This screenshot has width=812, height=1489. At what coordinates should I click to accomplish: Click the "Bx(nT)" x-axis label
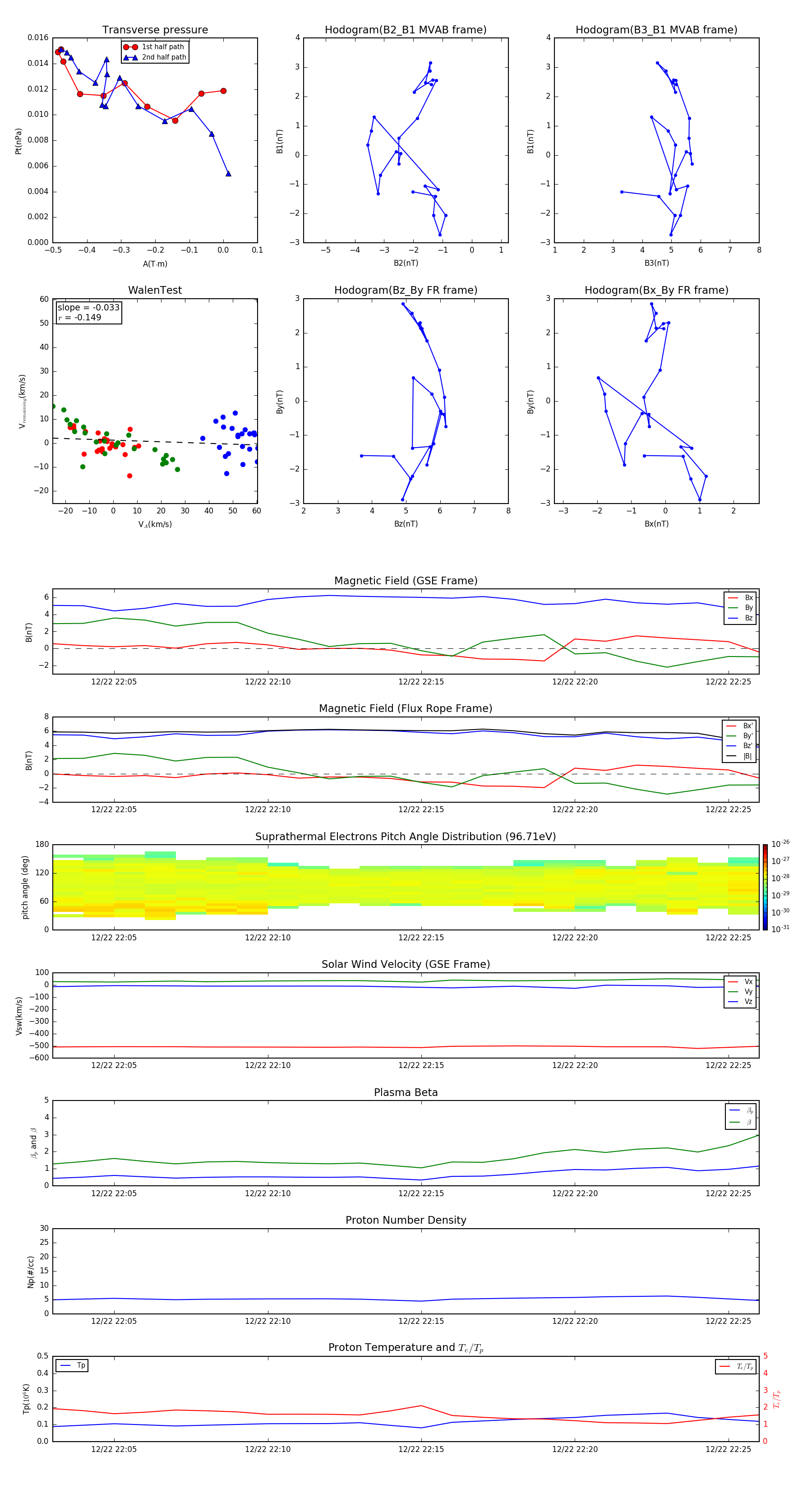click(x=656, y=524)
